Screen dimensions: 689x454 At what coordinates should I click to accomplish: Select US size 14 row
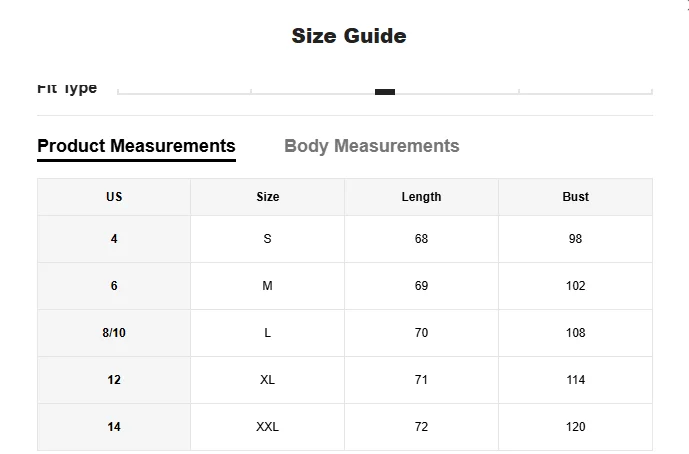click(114, 427)
